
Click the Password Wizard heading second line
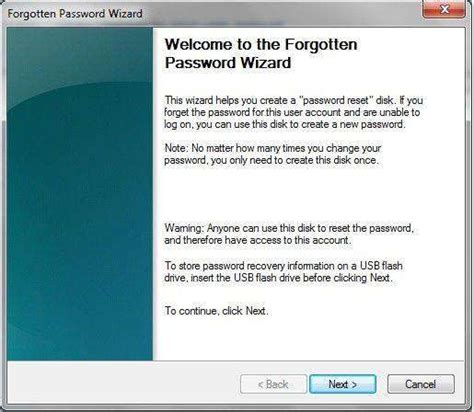pyautogui.click(x=228, y=63)
